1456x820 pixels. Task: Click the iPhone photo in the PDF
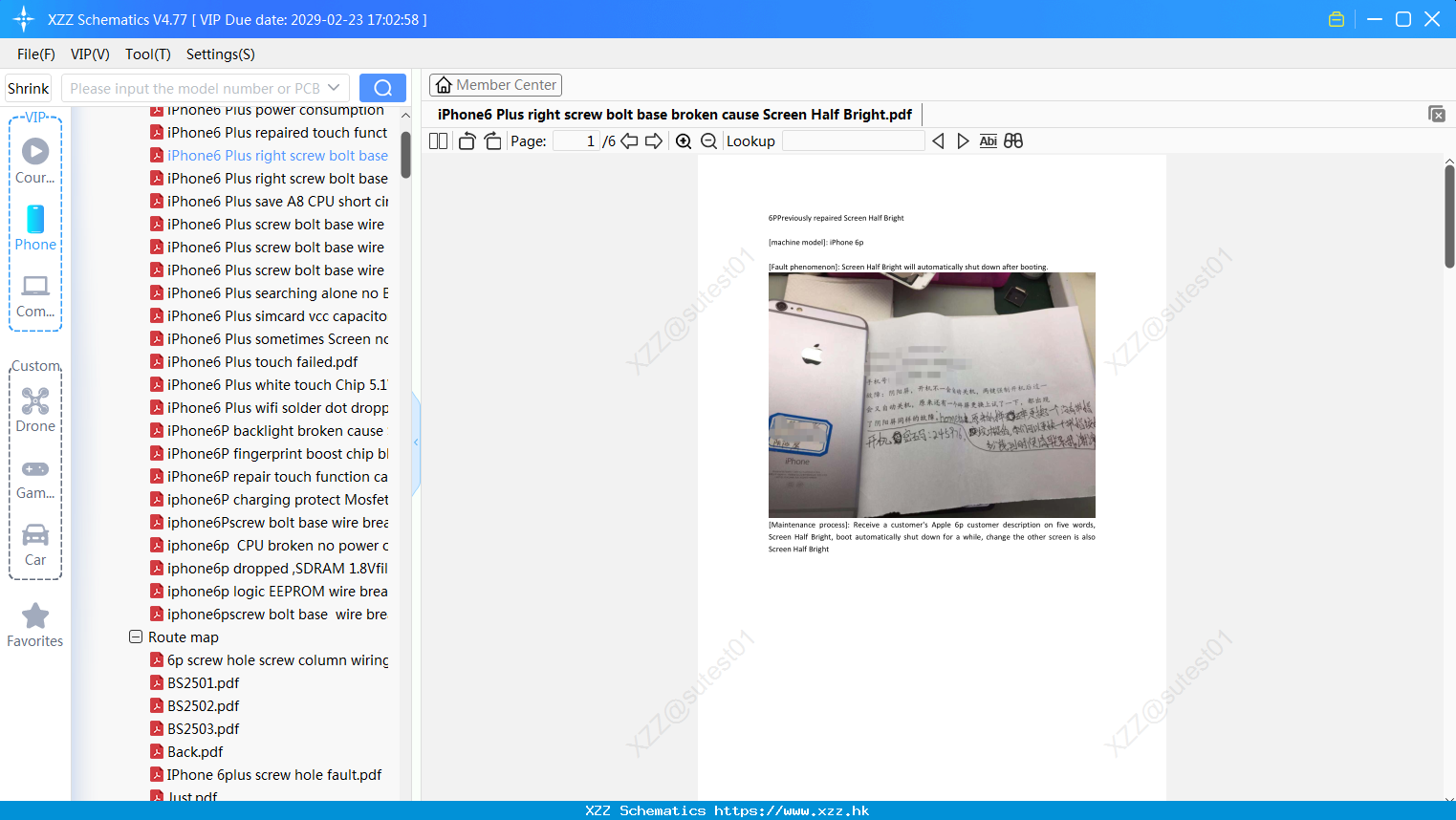click(932, 395)
